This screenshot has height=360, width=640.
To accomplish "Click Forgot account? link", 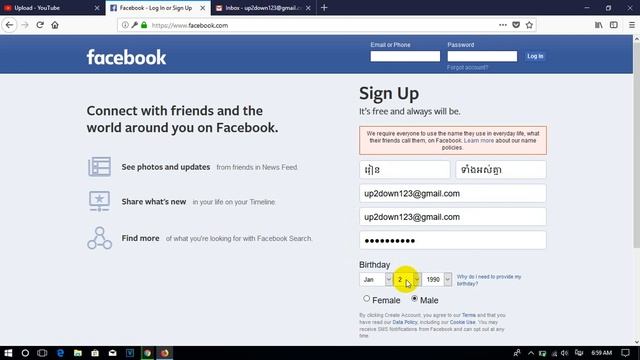I will click(x=467, y=67).
